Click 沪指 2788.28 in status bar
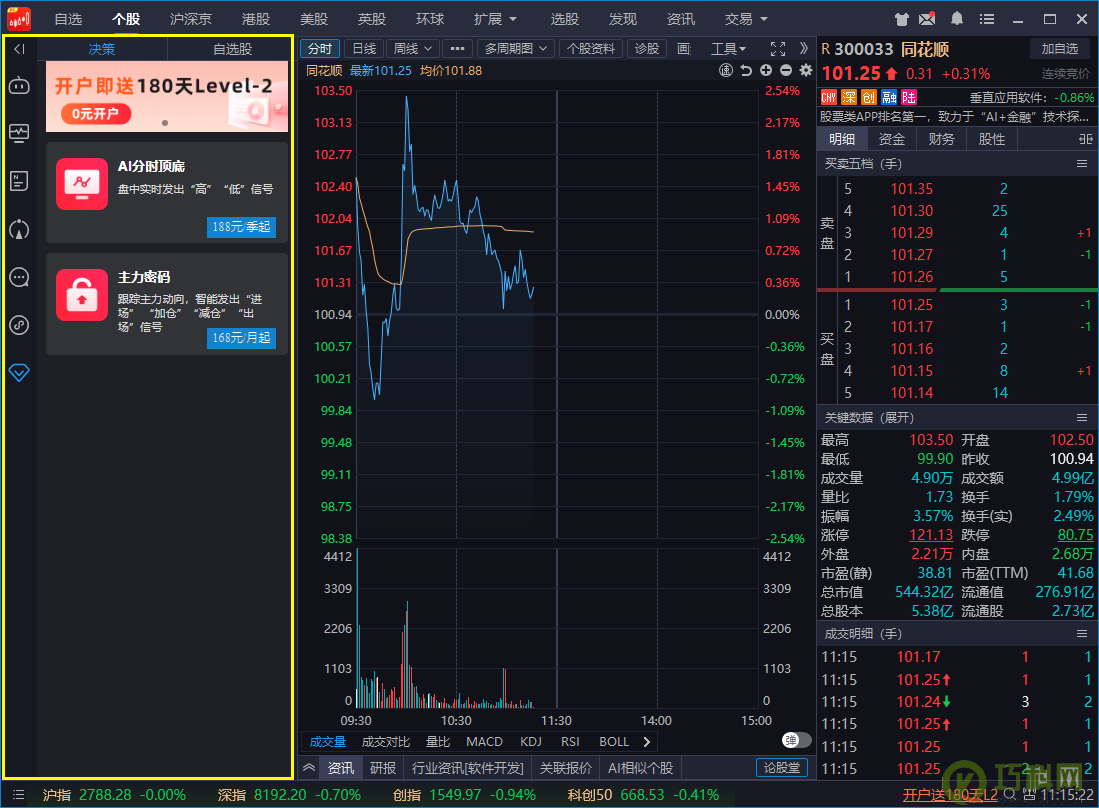 coord(114,795)
